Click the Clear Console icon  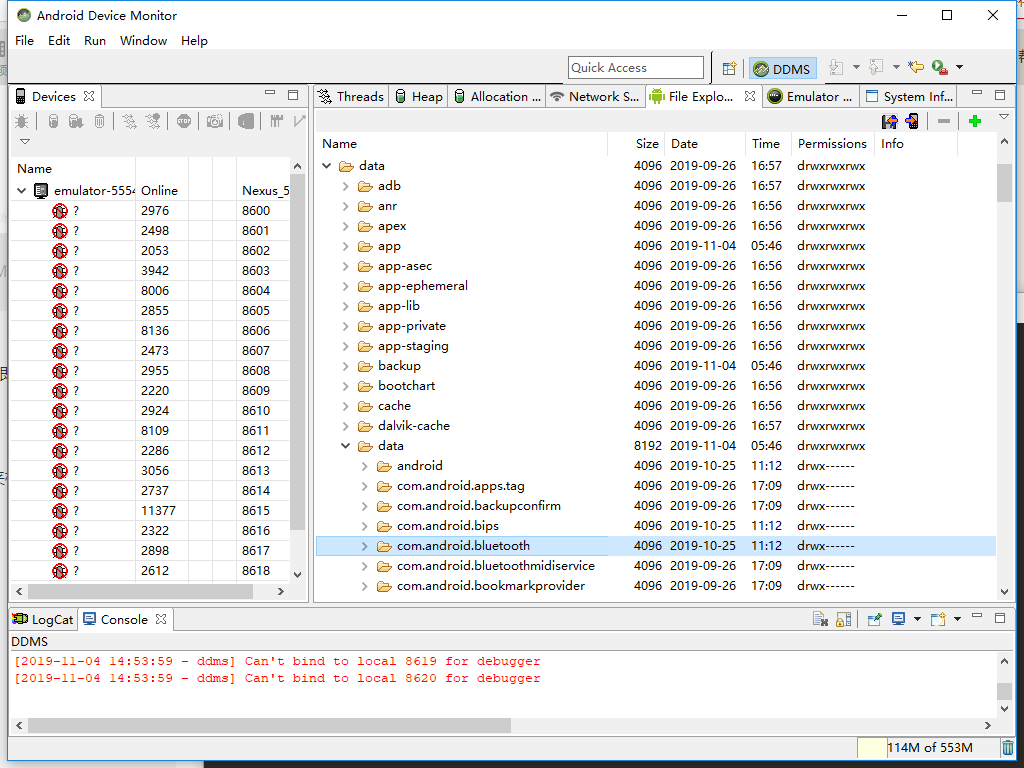click(820, 619)
